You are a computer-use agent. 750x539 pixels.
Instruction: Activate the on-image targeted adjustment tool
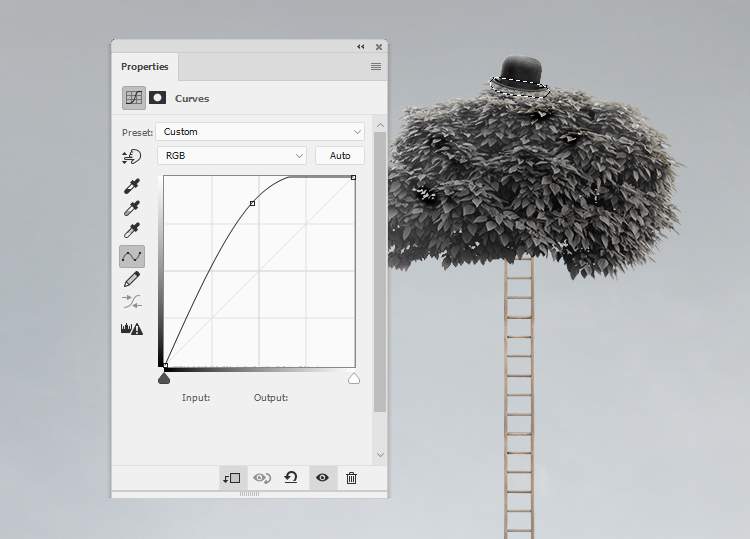[132, 156]
